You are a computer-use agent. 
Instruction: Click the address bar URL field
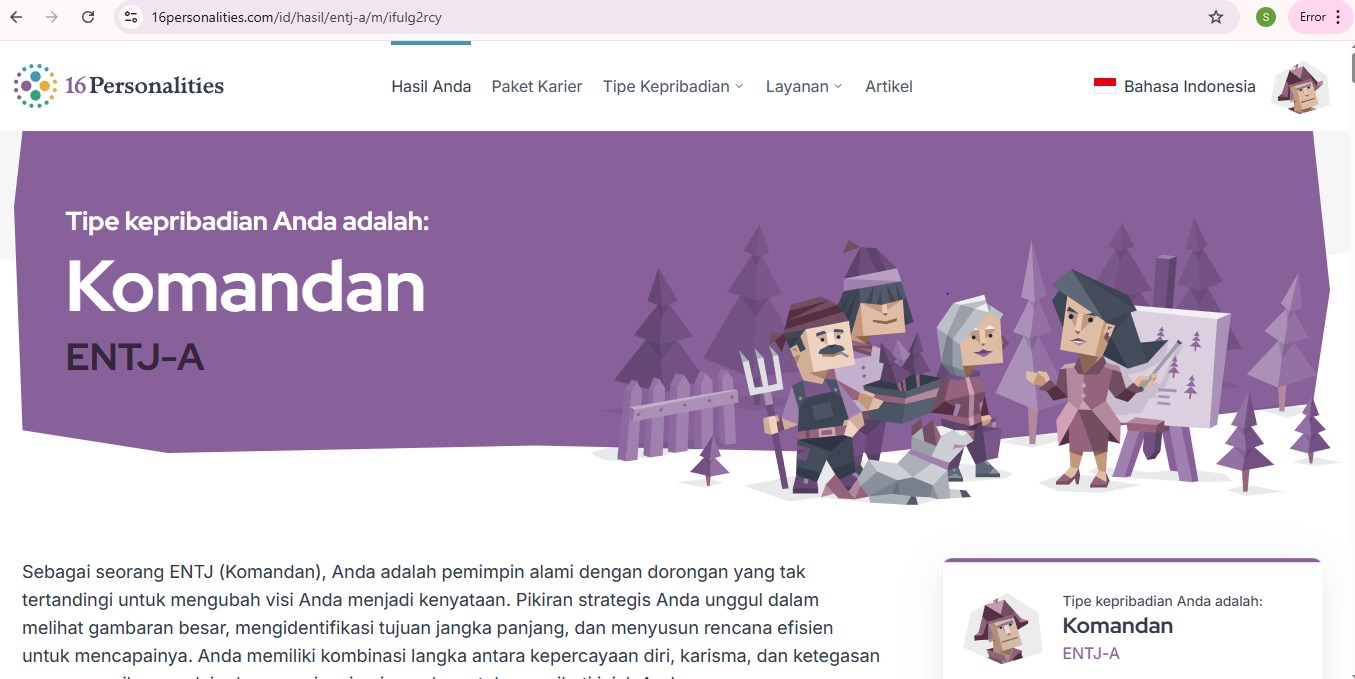pyautogui.click(x=660, y=17)
